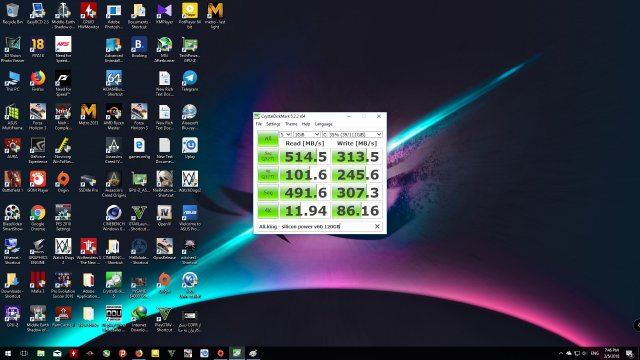The width and height of the screenshot is (640, 360).
Task: Click the 491.6 Seq read result
Action: 305,193
